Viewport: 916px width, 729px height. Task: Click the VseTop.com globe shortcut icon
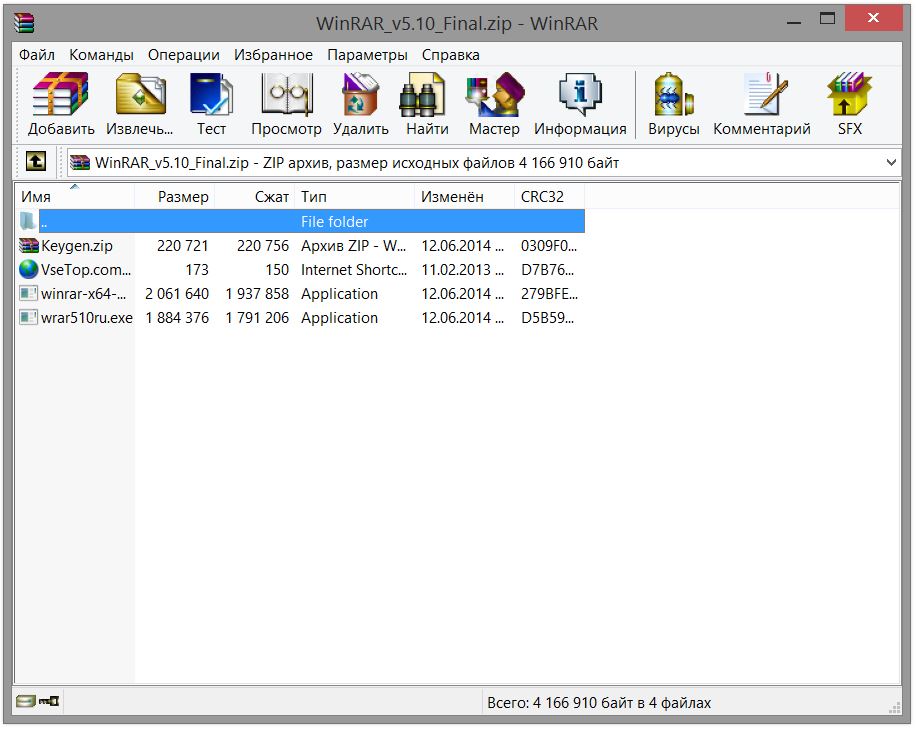coord(28,270)
